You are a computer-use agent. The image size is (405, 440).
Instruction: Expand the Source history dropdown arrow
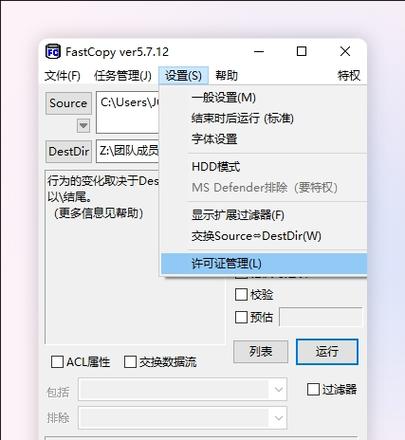(x=83, y=126)
